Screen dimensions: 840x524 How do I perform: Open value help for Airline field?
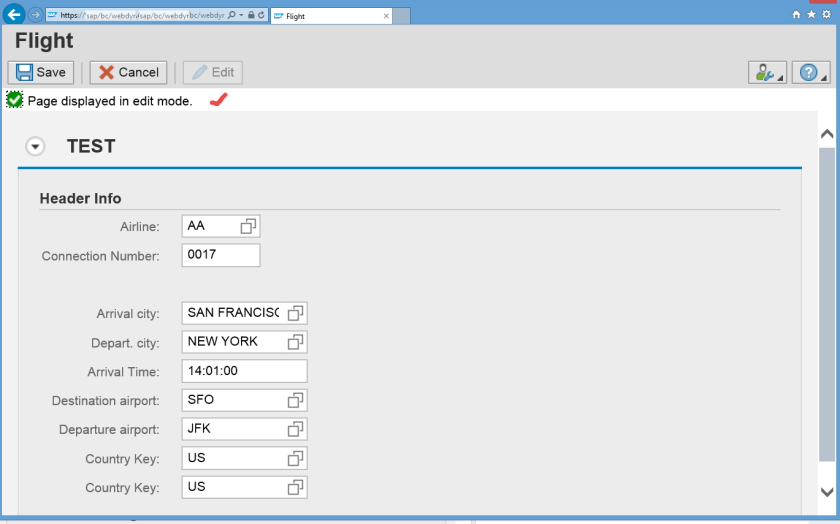pyautogui.click(x=248, y=227)
